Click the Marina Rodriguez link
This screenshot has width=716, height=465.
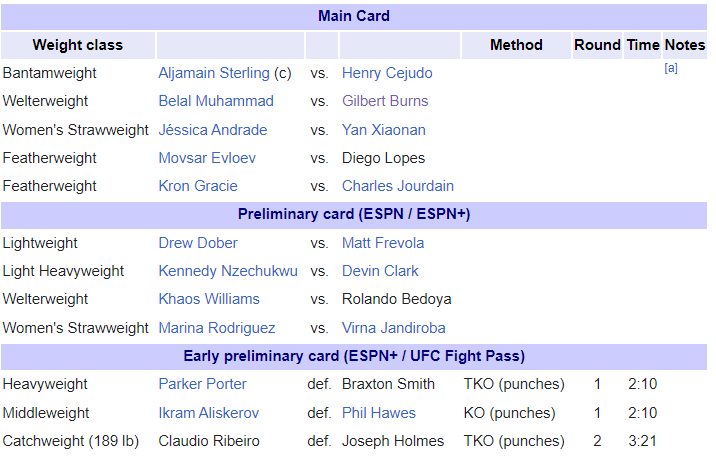[216, 328]
